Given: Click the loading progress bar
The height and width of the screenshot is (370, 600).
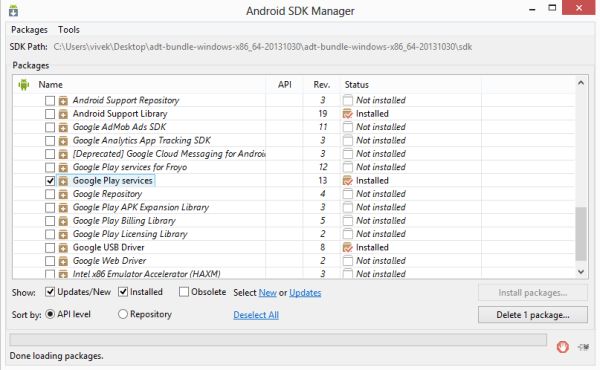Looking at the screenshot, I should tap(278, 340).
